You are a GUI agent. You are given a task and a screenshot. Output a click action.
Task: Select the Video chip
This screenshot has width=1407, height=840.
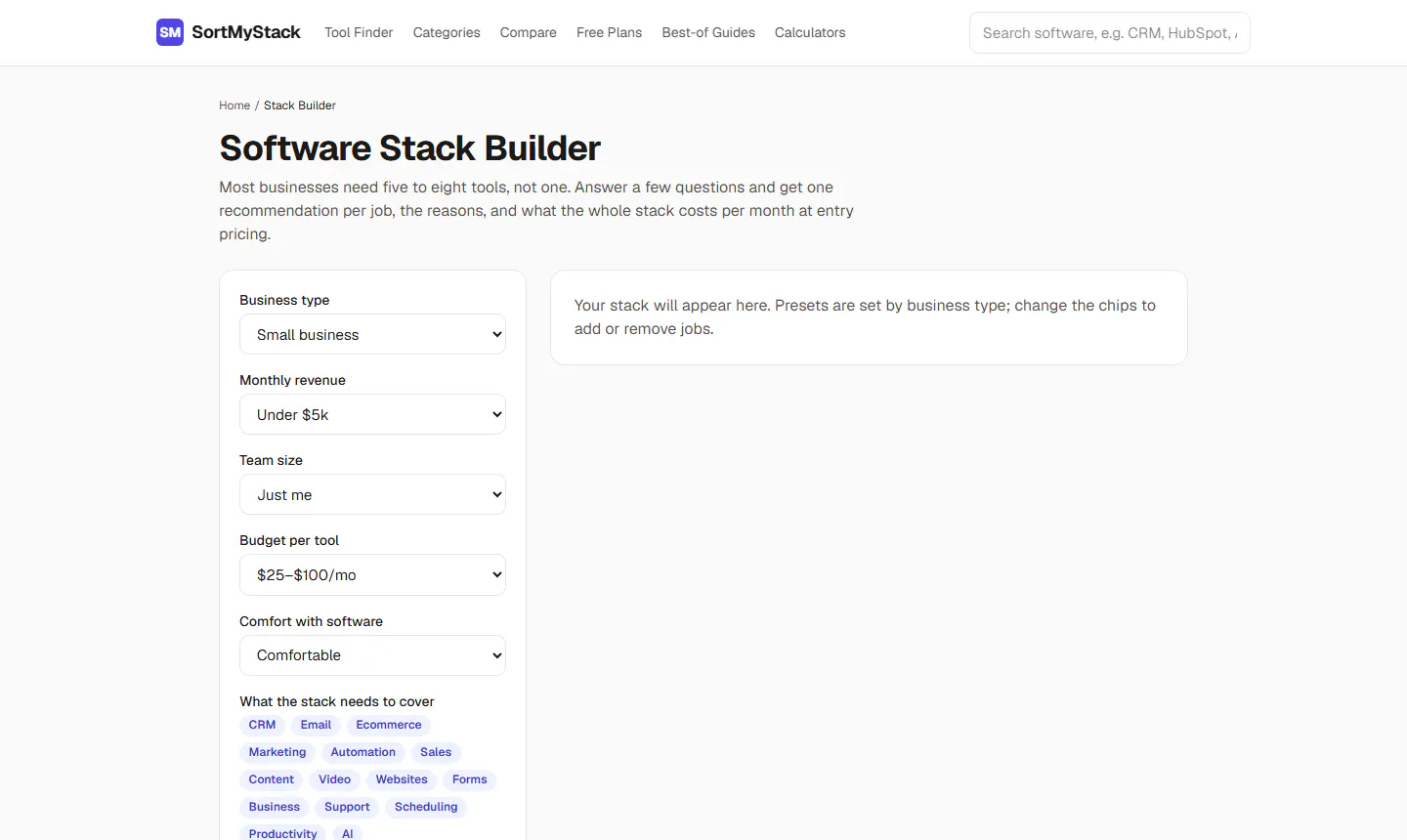pos(334,779)
